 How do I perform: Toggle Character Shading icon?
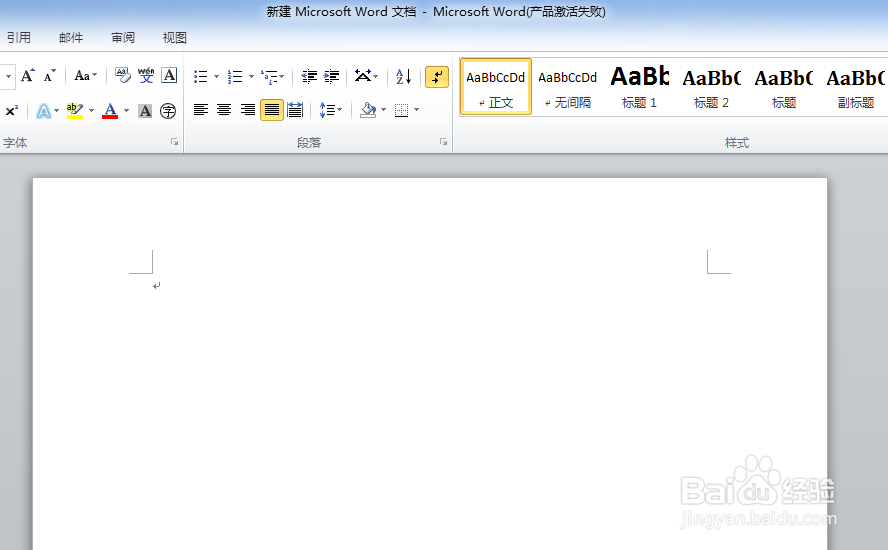pos(145,110)
